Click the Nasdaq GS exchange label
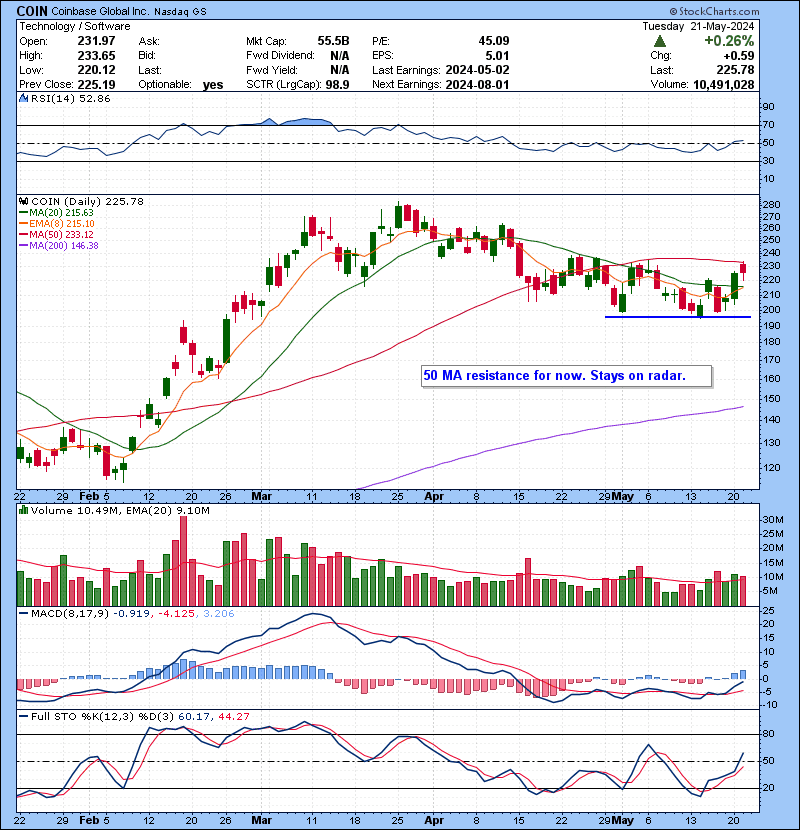Image resolution: width=800 pixels, height=830 pixels. (x=180, y=11)
